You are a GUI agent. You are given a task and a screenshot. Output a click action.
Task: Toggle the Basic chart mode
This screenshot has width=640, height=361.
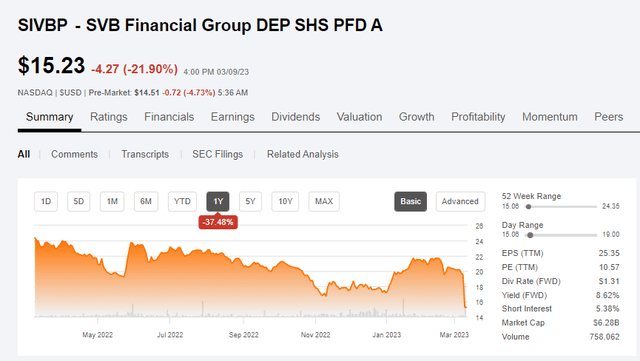[411, 201]
